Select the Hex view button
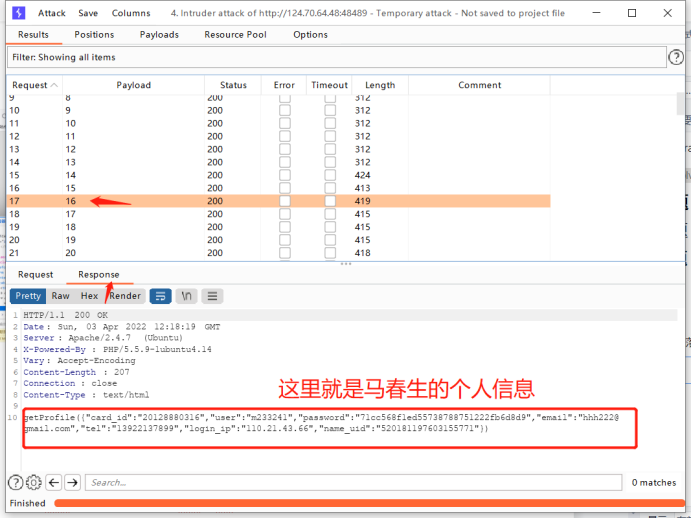692x518 pixels. coord(89,296)
